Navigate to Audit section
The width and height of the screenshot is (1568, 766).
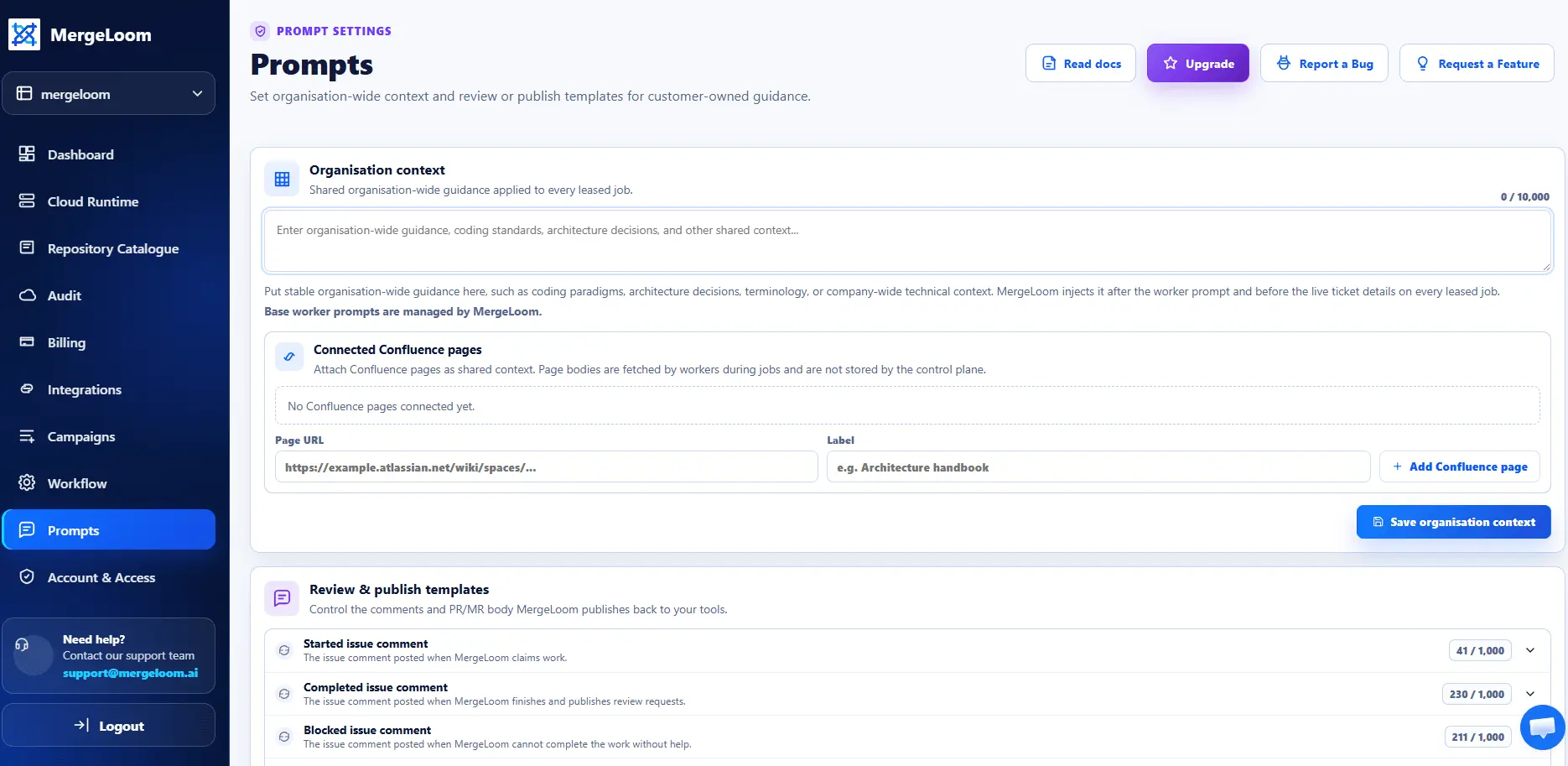click(x=108, y=295)
